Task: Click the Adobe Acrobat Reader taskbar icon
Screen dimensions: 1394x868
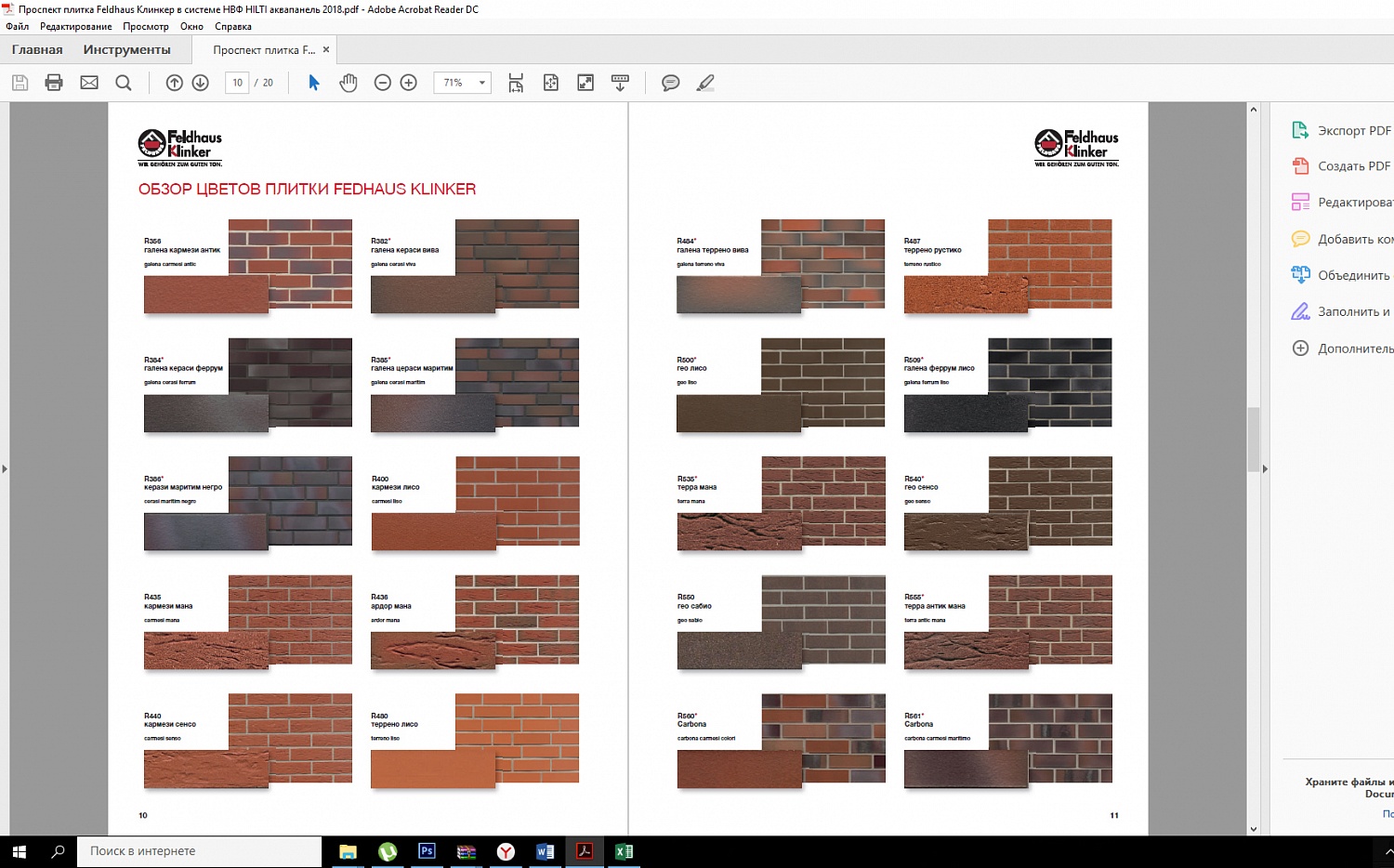Action: point(585,851)
